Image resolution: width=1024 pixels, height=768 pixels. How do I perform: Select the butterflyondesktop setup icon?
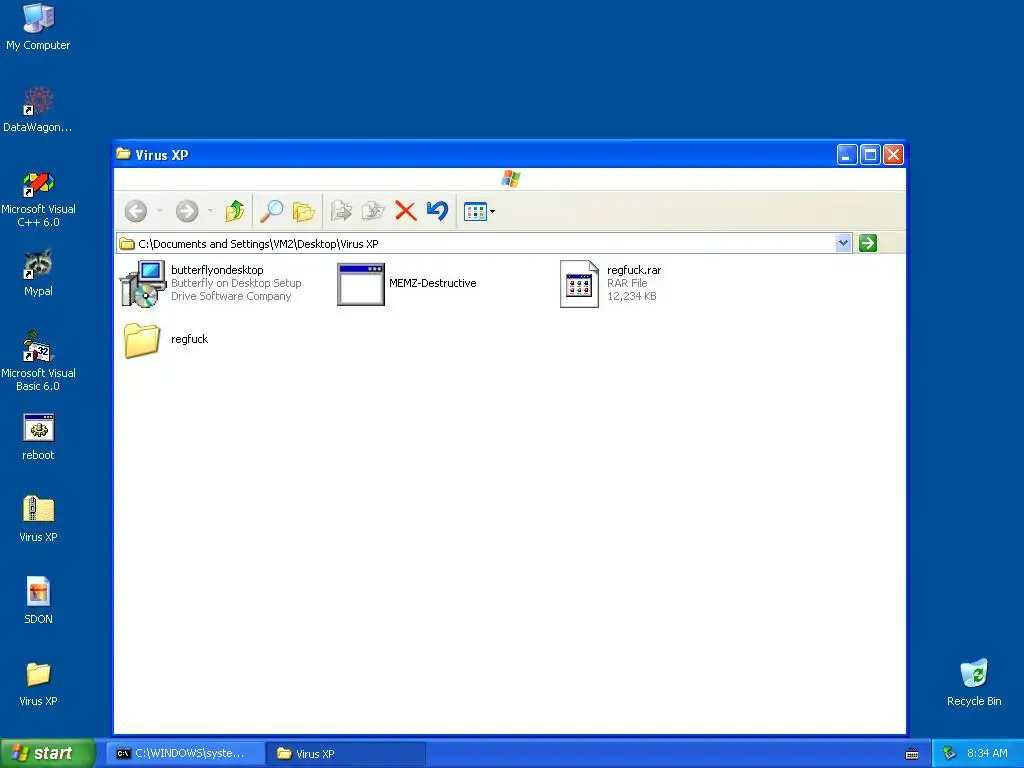[142, 283]
